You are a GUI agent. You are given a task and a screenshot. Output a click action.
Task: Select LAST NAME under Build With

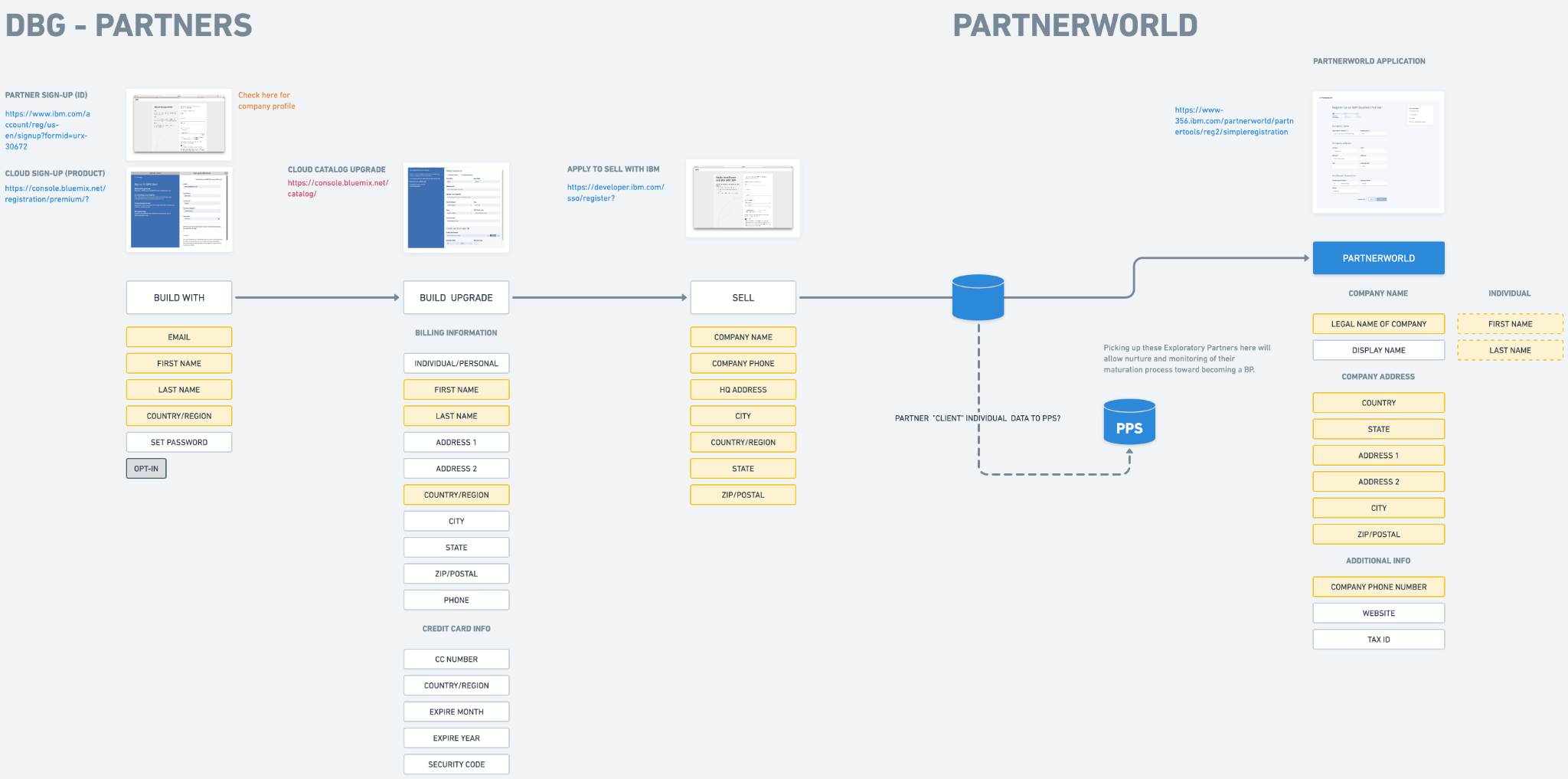179,389
